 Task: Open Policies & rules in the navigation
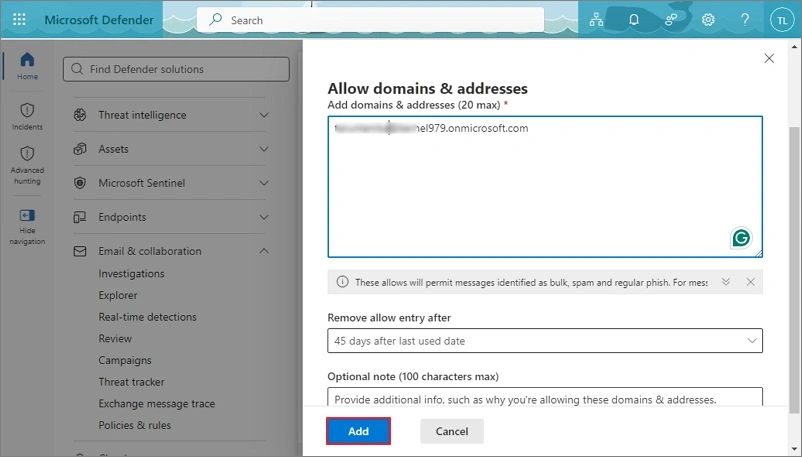tap(135, 425)
